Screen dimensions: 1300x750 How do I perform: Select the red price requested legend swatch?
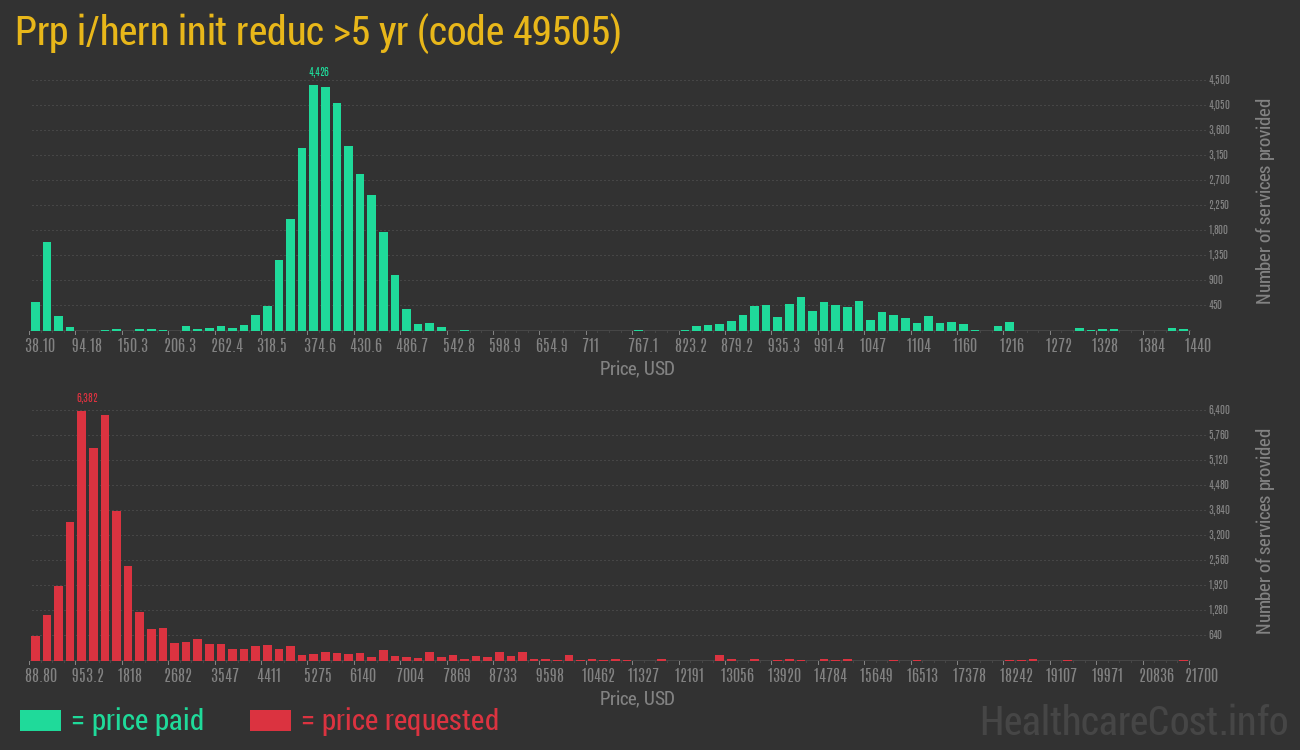271,720
